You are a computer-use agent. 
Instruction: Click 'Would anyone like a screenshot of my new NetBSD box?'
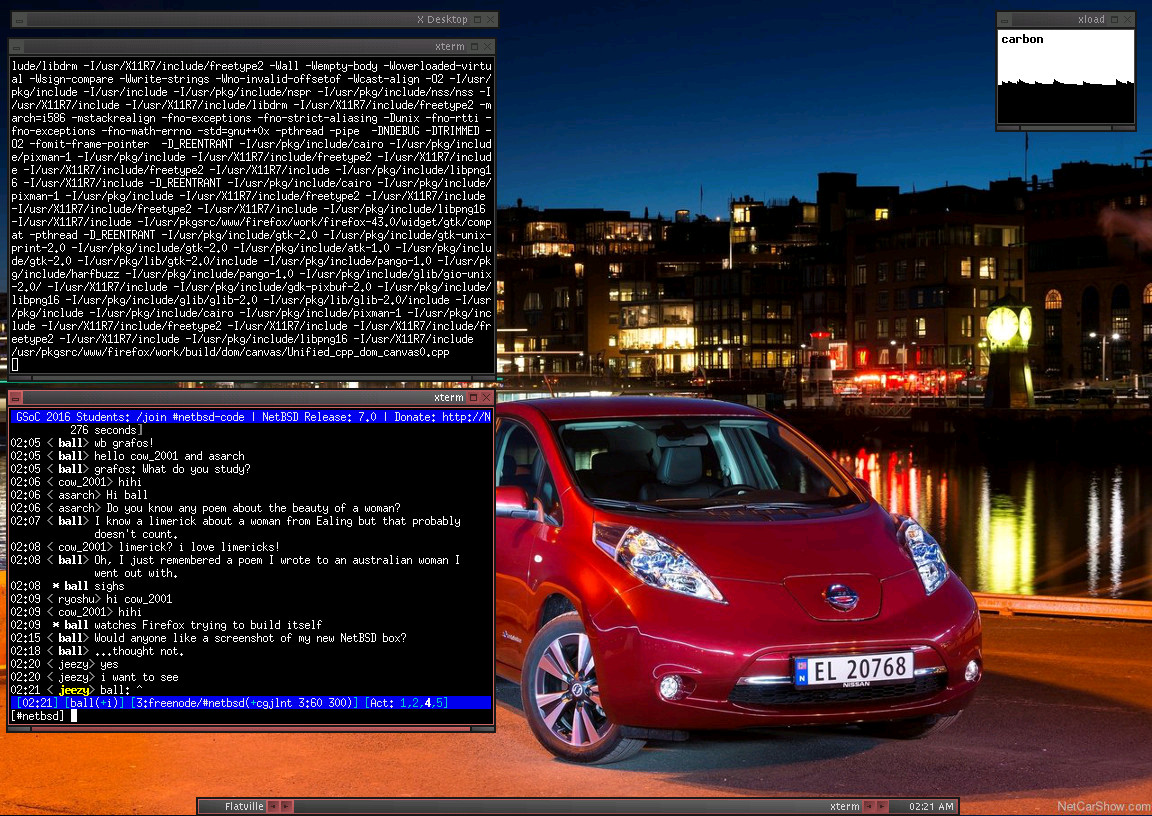pyautogui.click(x=250, y=638)
